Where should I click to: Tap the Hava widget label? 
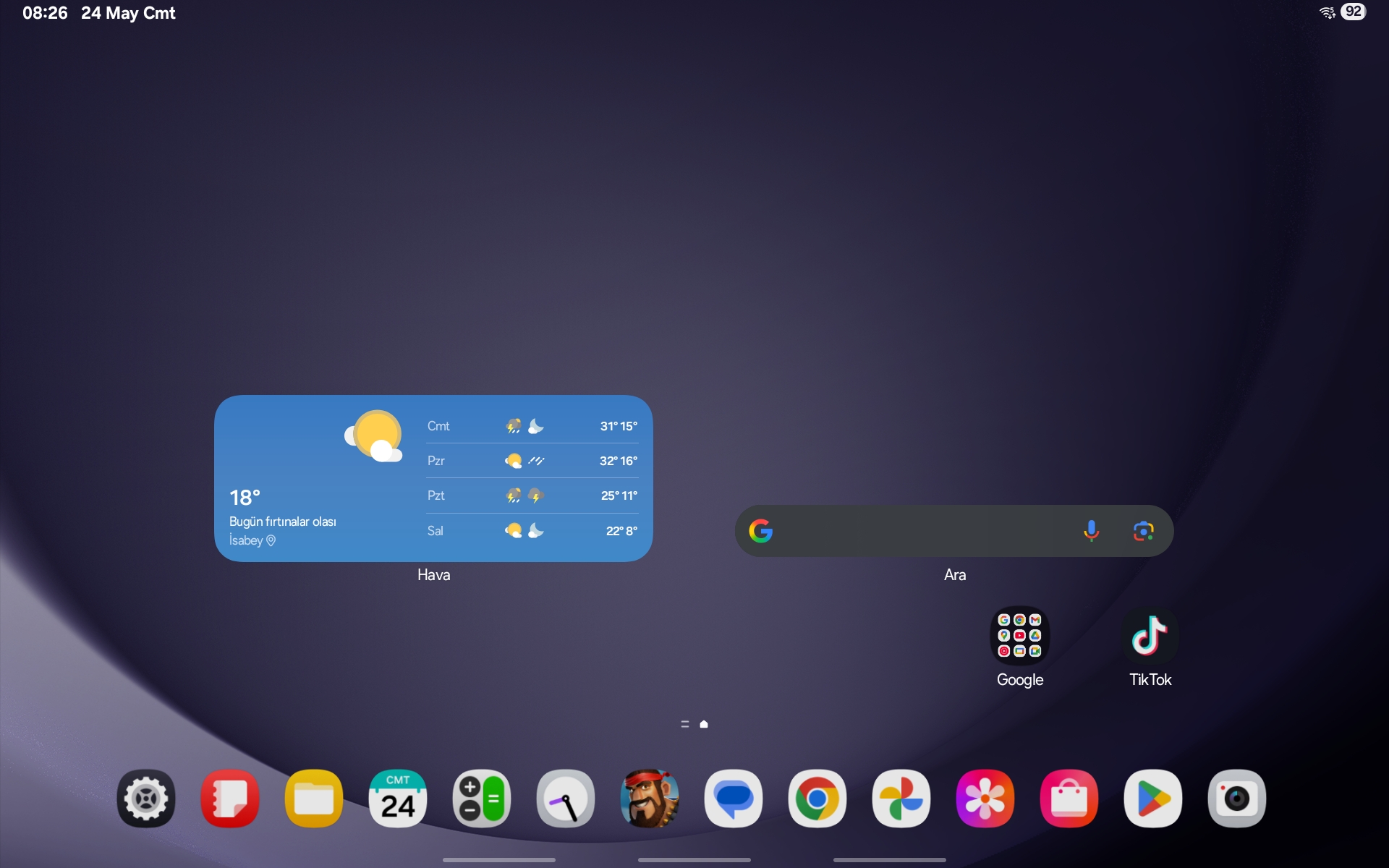(434, 575)
